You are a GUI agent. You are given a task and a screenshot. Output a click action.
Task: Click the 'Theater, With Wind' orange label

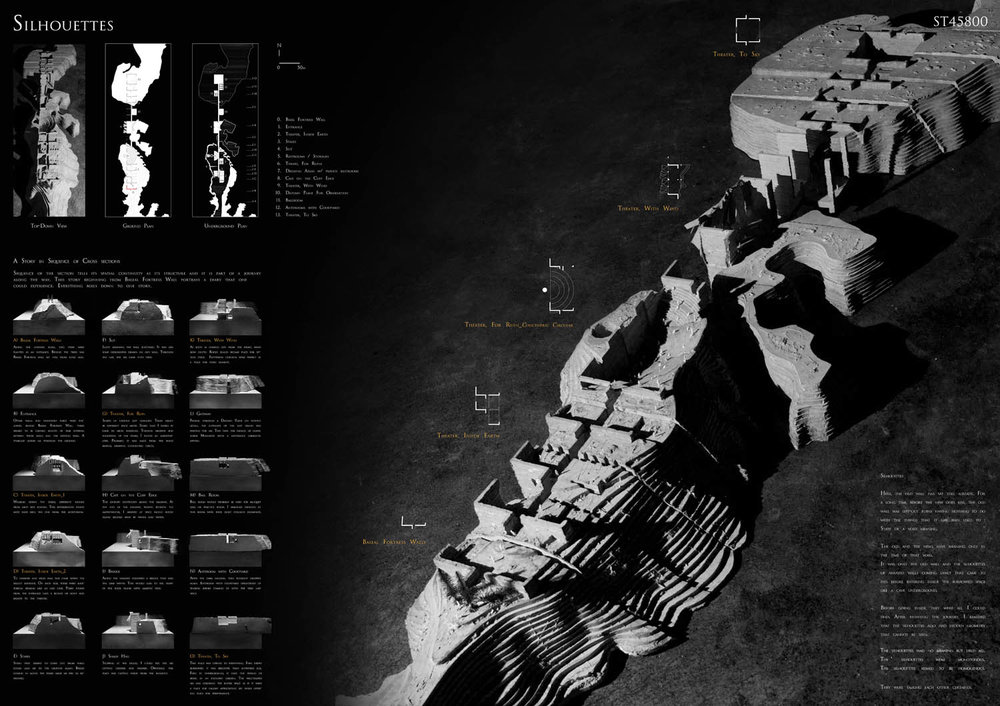pos(648,208)
